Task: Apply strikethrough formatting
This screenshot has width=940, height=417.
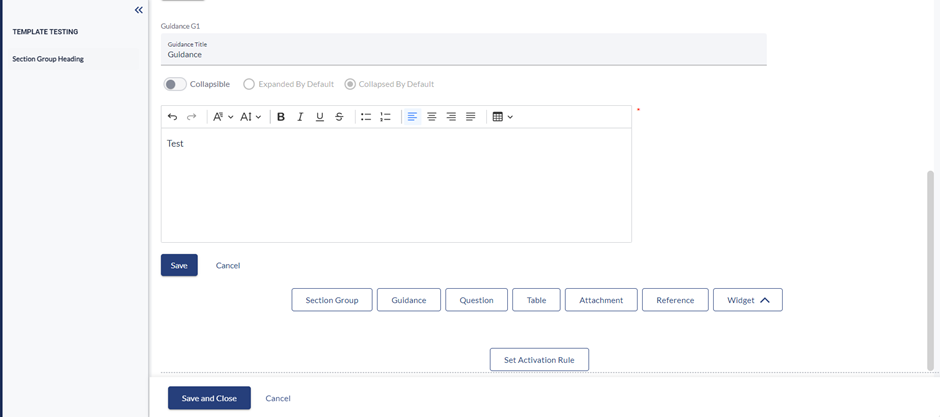Action: pyautogui.click(x=339, y=117)
